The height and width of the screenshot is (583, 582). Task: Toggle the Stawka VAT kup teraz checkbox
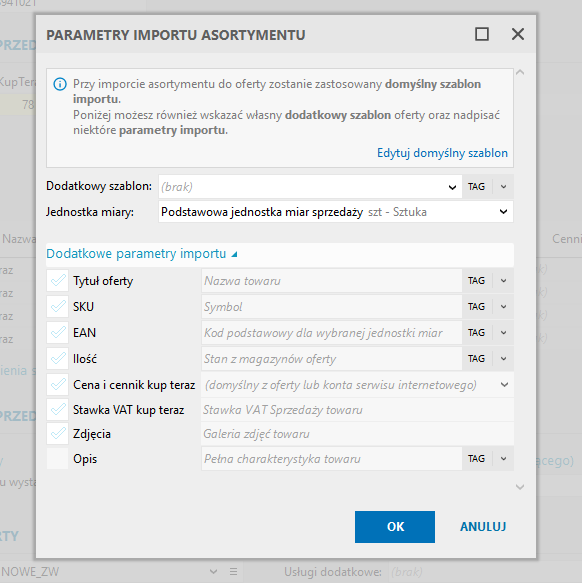tap(58, 410)
